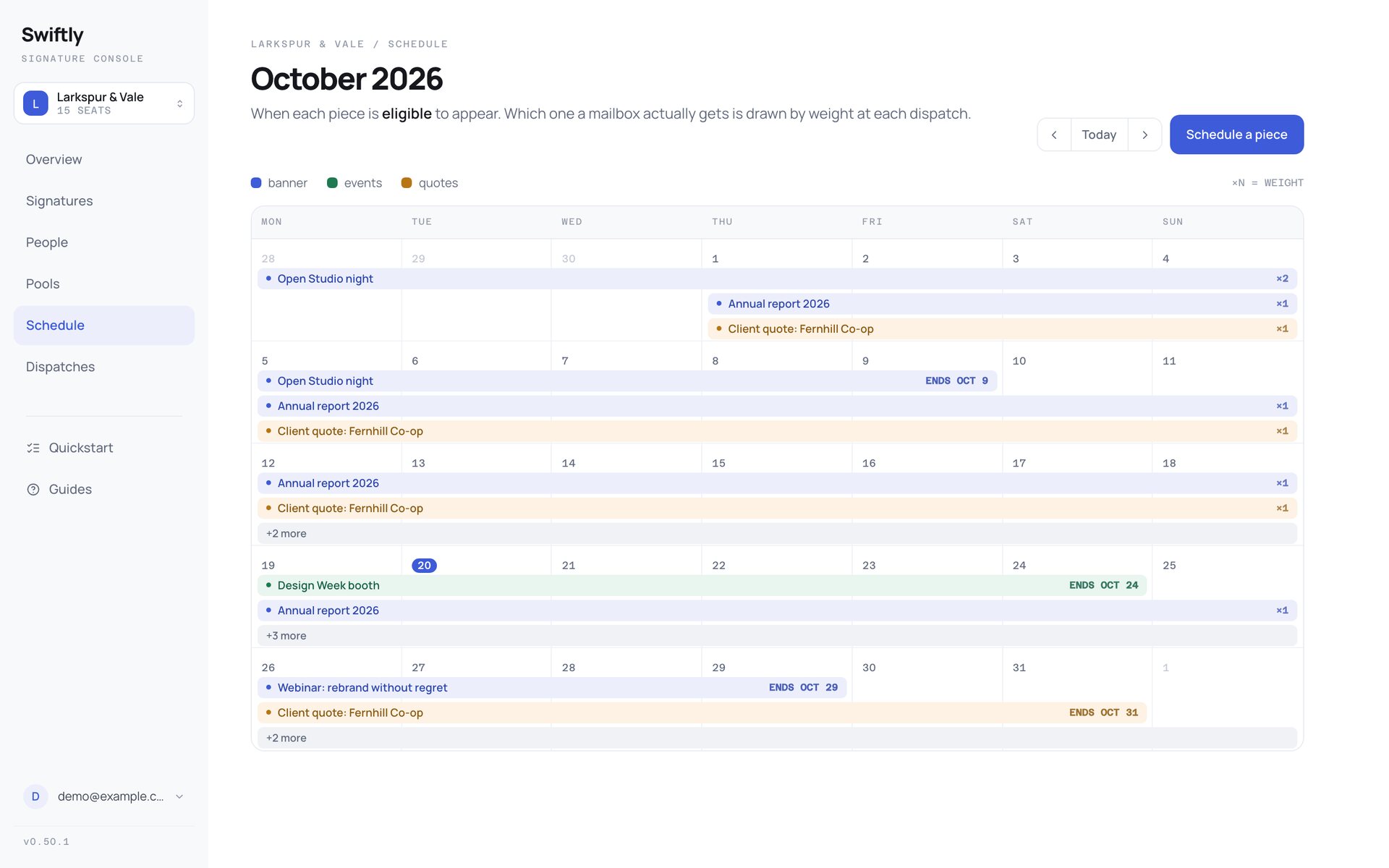Expand +2 more in Oct 12 week
Viewport: 1389px width, 868px height.
tap(777, 534)
